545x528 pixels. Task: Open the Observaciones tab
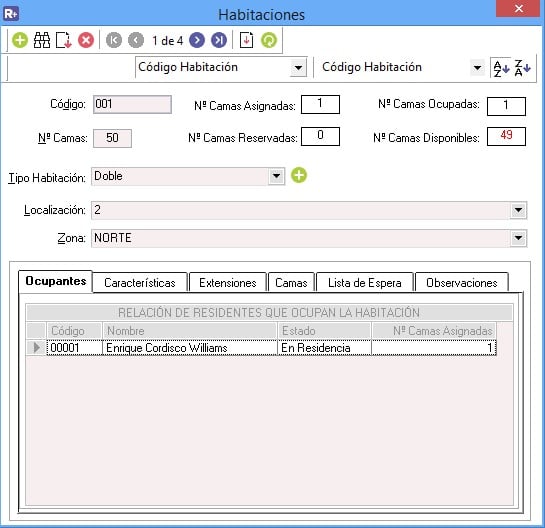click(462, 283)
